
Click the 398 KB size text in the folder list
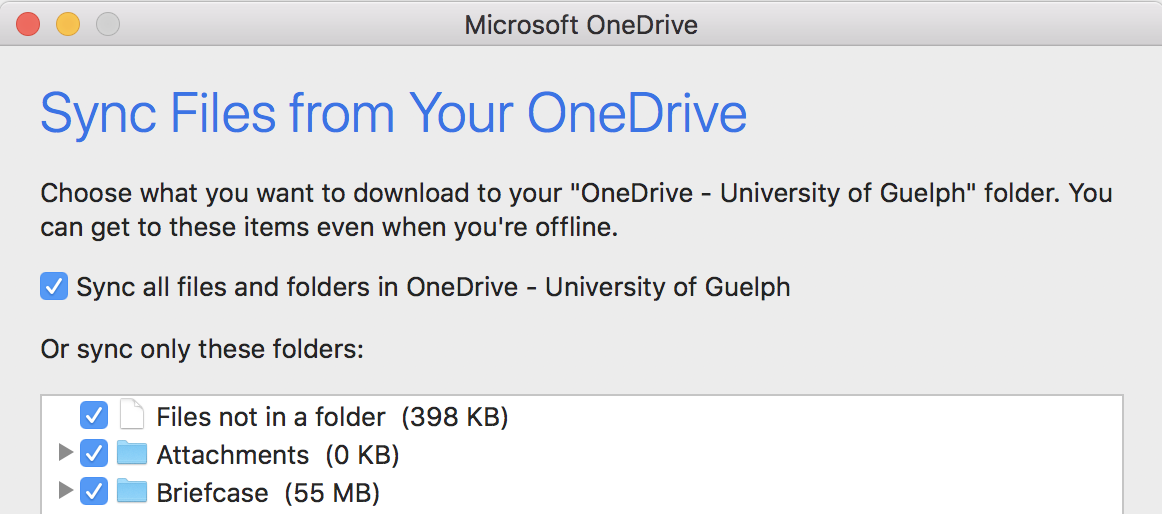(x=455, y=417)
